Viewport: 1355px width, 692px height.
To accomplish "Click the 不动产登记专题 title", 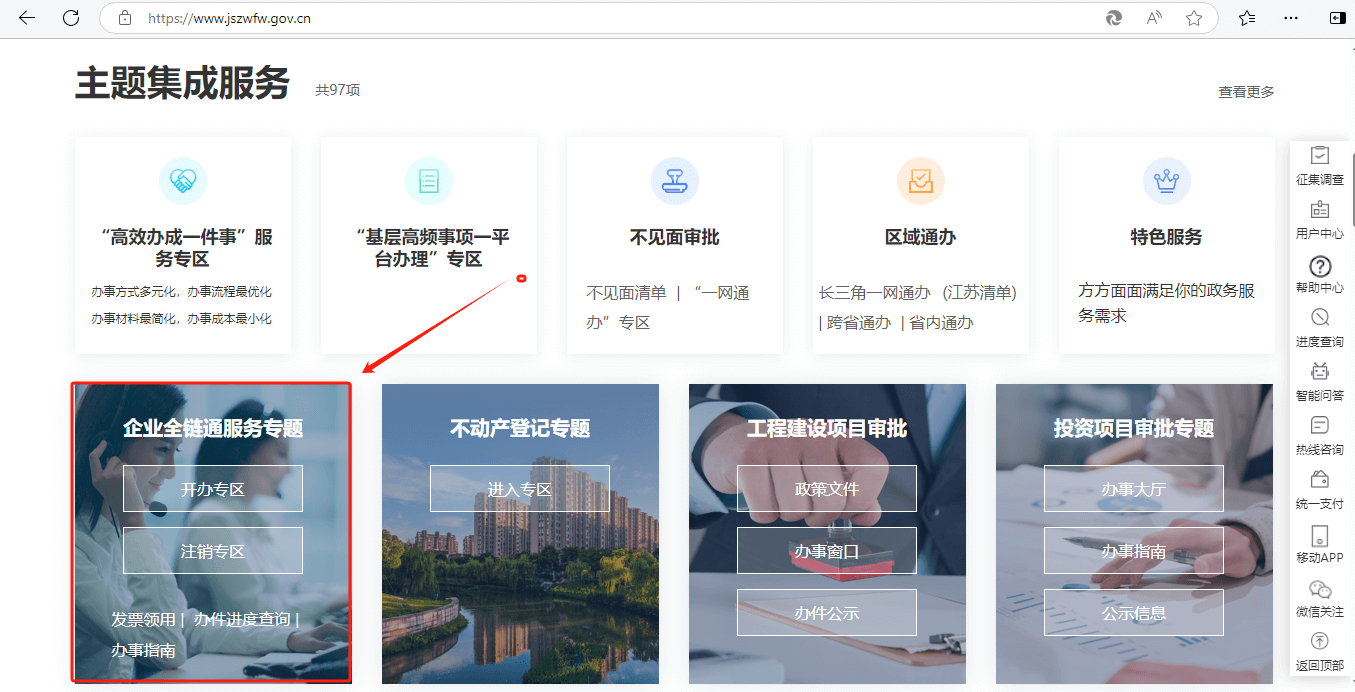I will pos(520,429).
